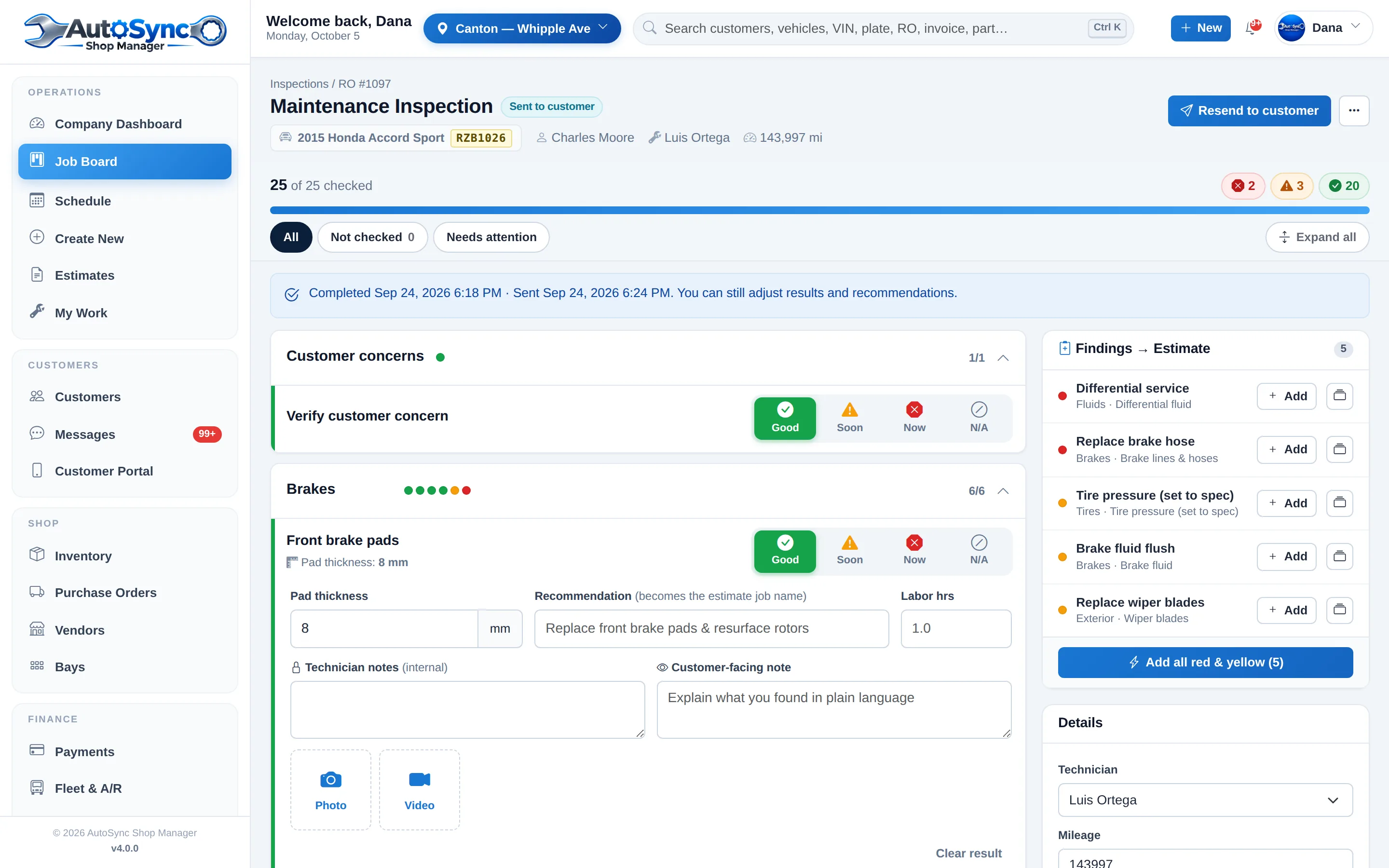
Task: Click the archive icon beside Replace brake hose
Action: [x=1340, y=449]
